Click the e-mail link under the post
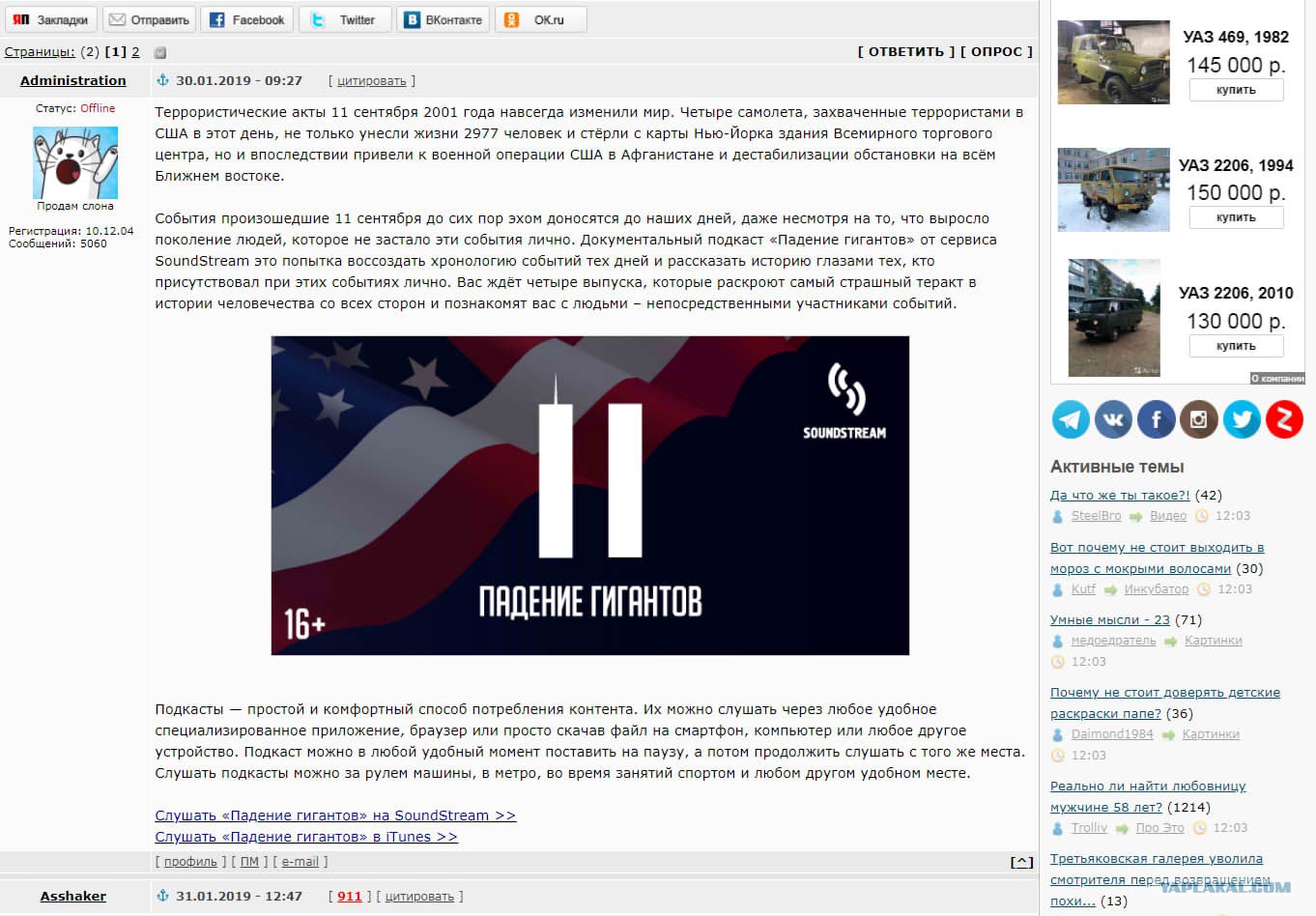1316x916 pixels. pos(300,862)
